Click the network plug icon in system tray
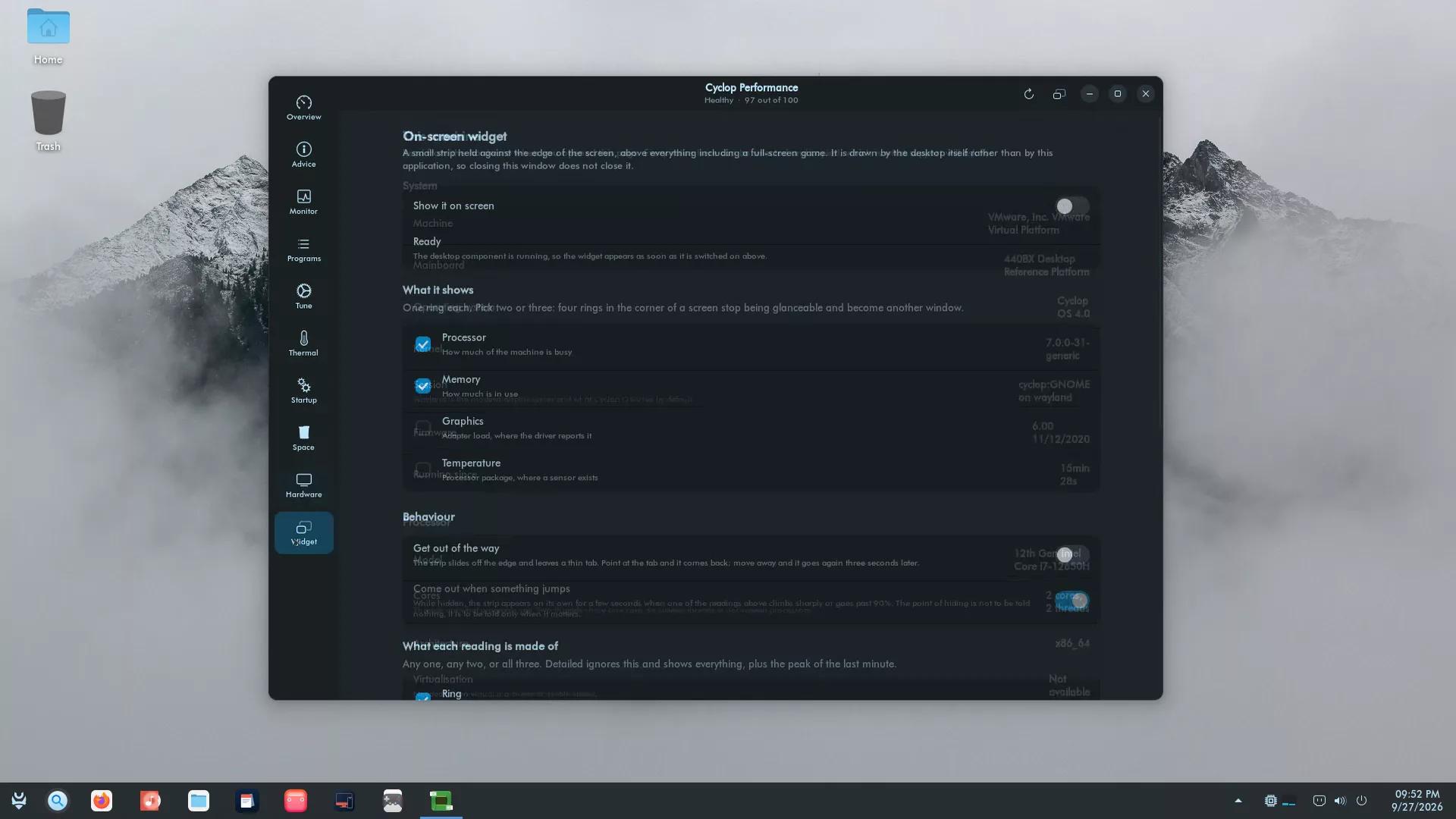The height and width of the screenshot is (819, 1456). click(1319, 801)
